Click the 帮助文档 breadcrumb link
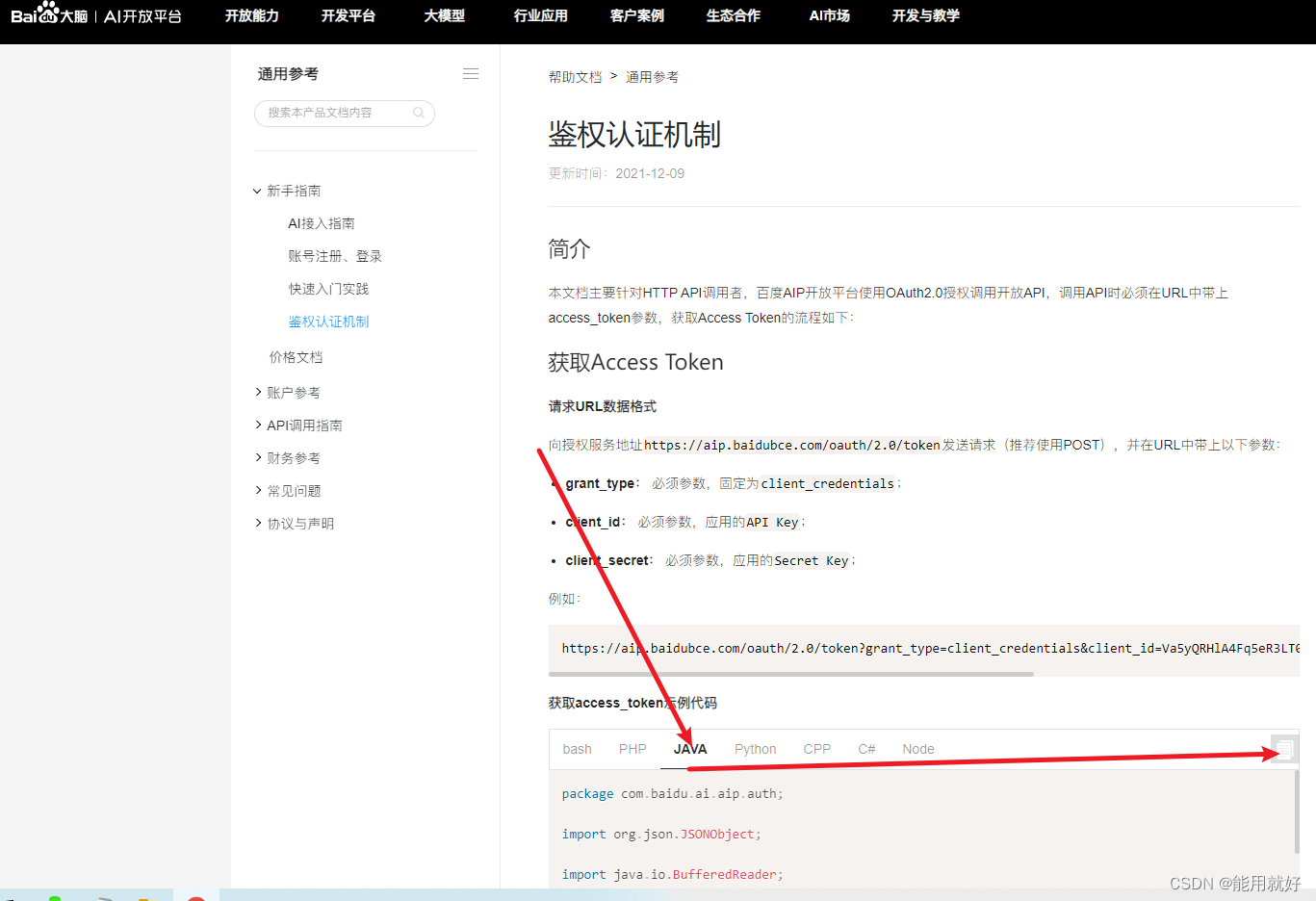This screenshot has width=1316, height=901. point(575,77)
